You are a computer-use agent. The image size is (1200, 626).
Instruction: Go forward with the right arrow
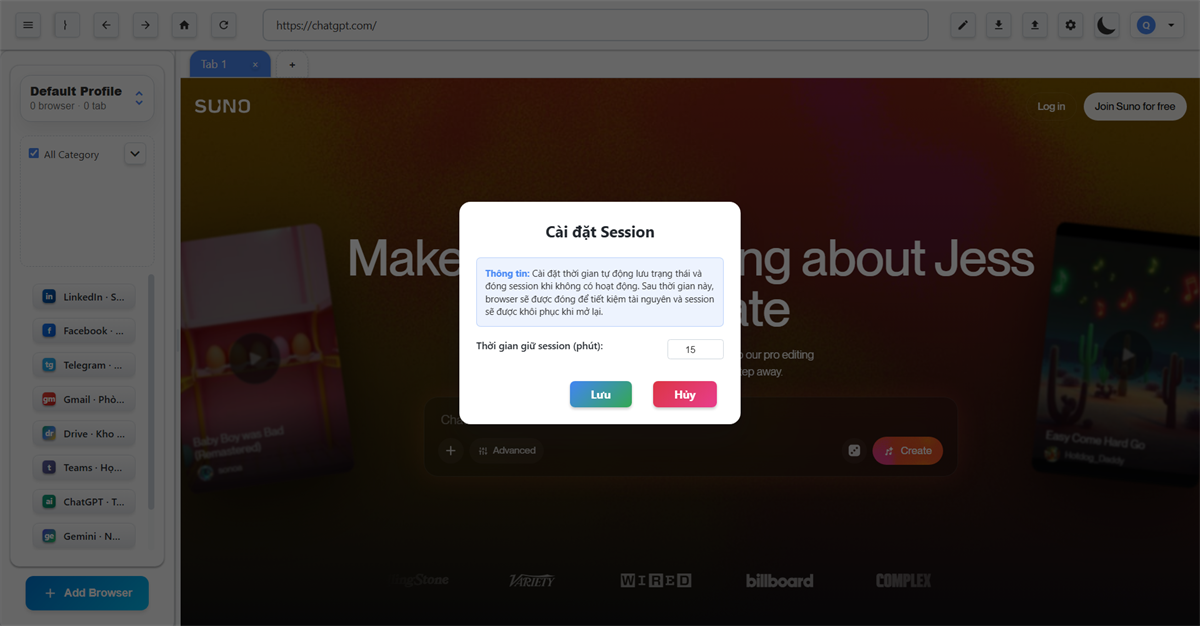pyautogui.click(x=145, y=25)
